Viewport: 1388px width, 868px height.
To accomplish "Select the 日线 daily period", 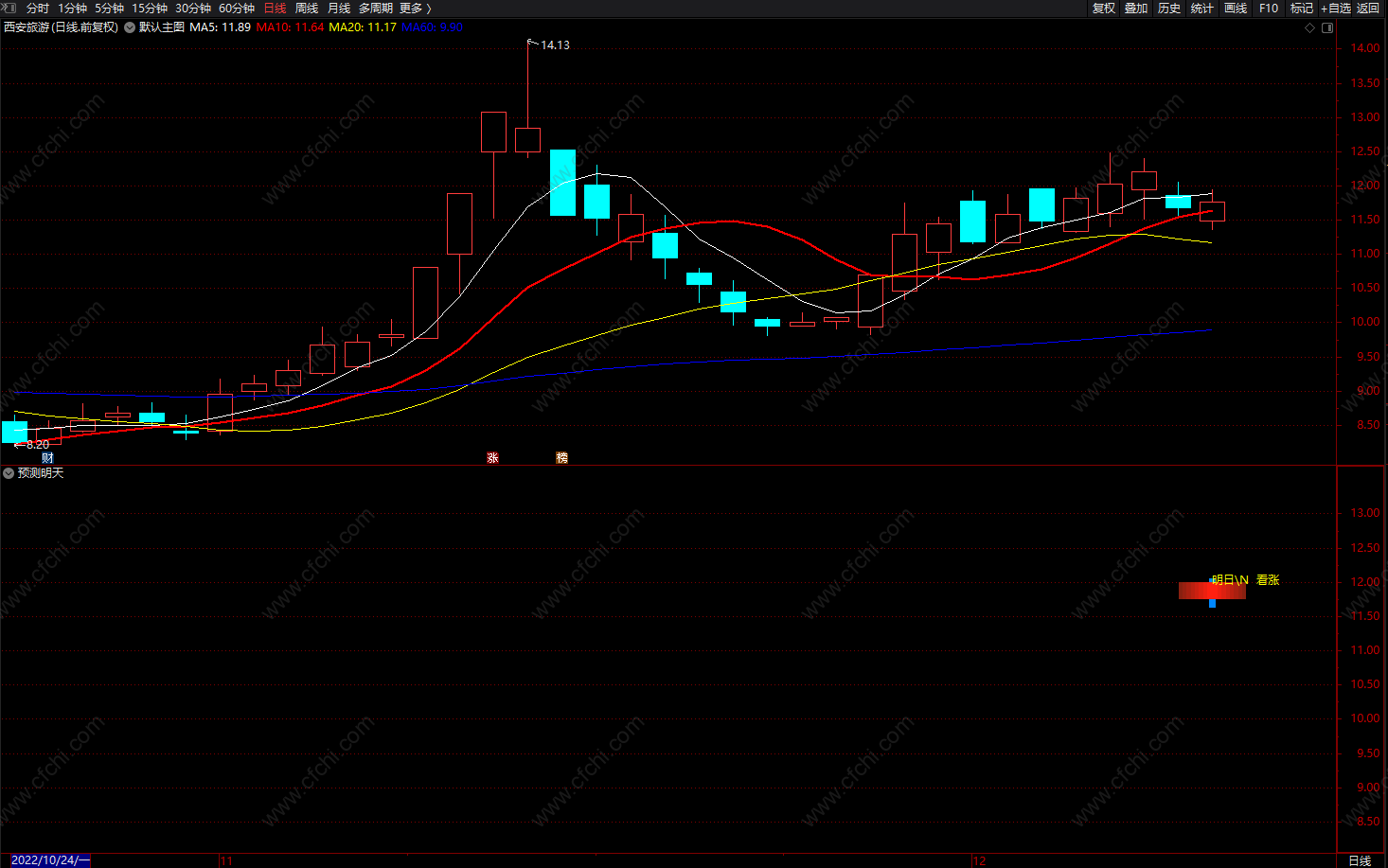I will 275,8.
